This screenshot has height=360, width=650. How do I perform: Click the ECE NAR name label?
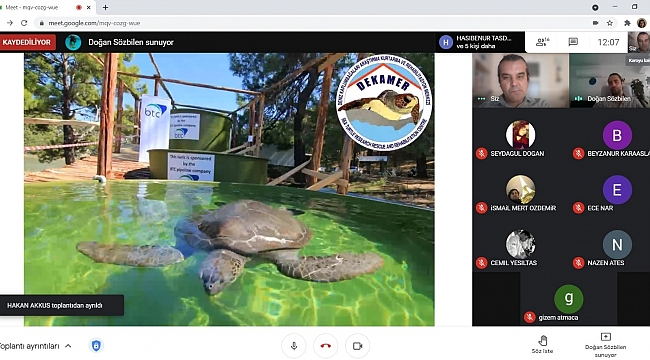coord(600,208)
